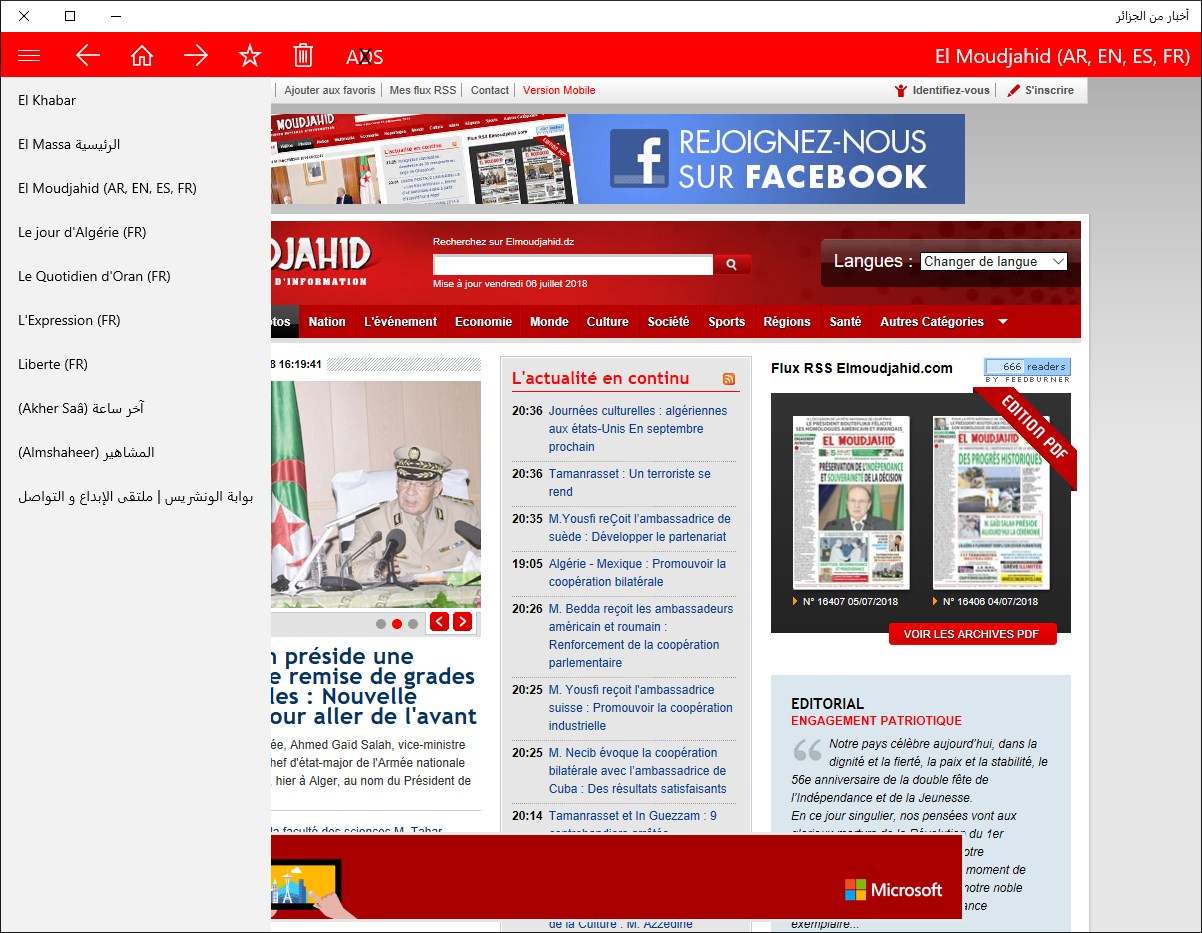Click the headline about remise de grades
Screen dimensions: 1202x933
[x=374, y=686]
